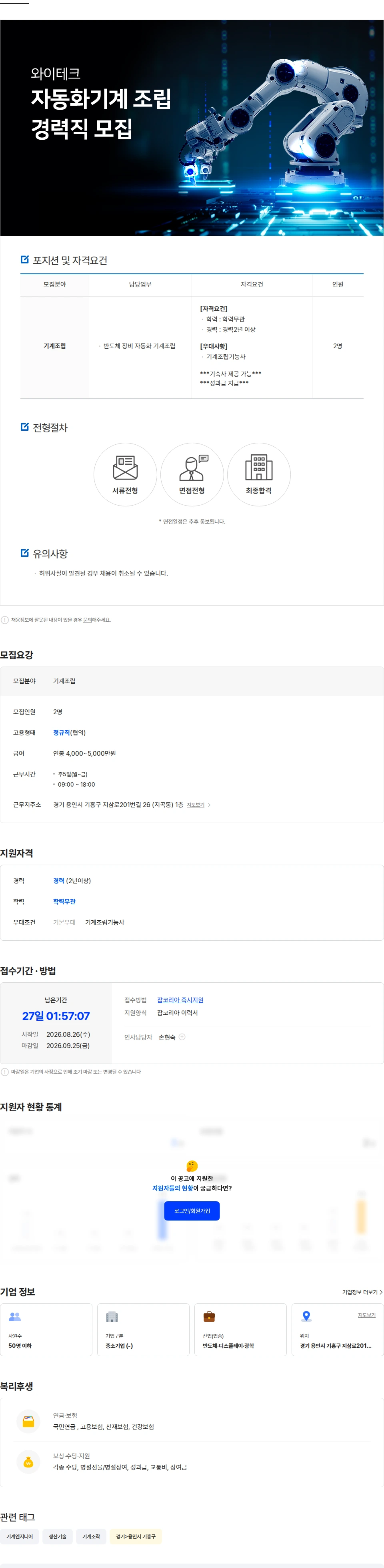Click the 사원수 50명 이하 card
Viewport: 384px width, 1568px height.
coord(46,1329)
